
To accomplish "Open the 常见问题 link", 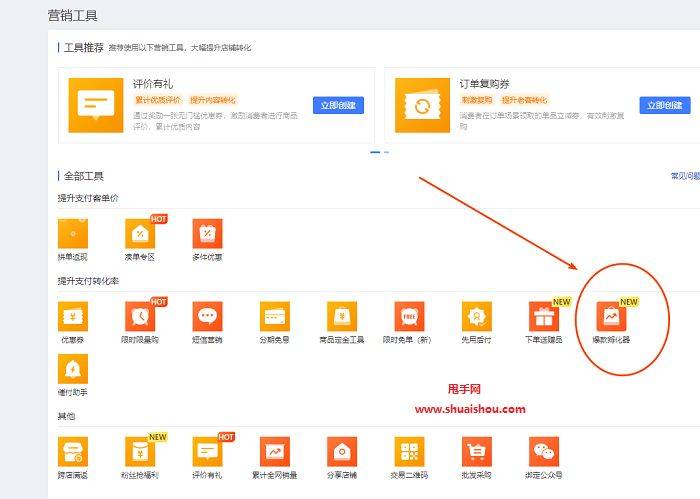I will 684,176.
